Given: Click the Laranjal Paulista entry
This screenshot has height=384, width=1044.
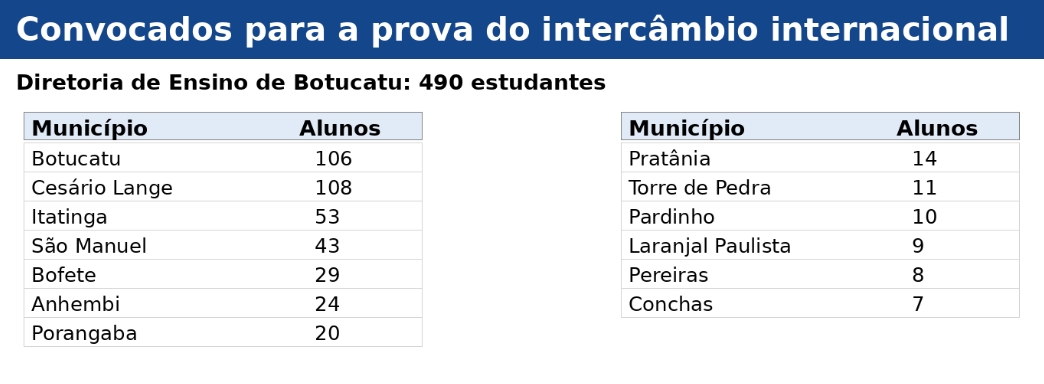Looking at the screenshot, I should click(710, 246).
